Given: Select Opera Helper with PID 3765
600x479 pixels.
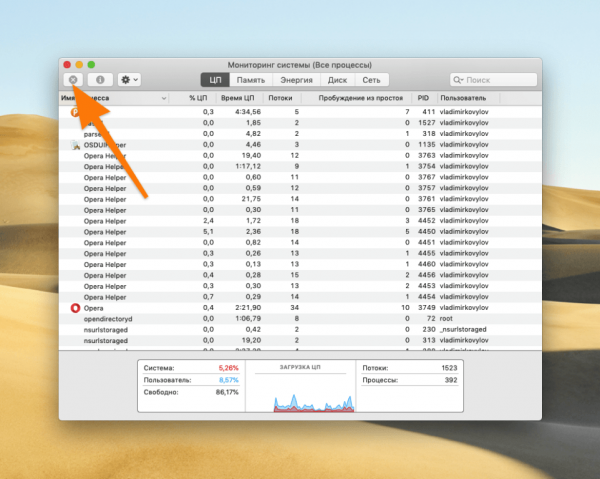Looking at the screenshot, I should tap(300, 210).
